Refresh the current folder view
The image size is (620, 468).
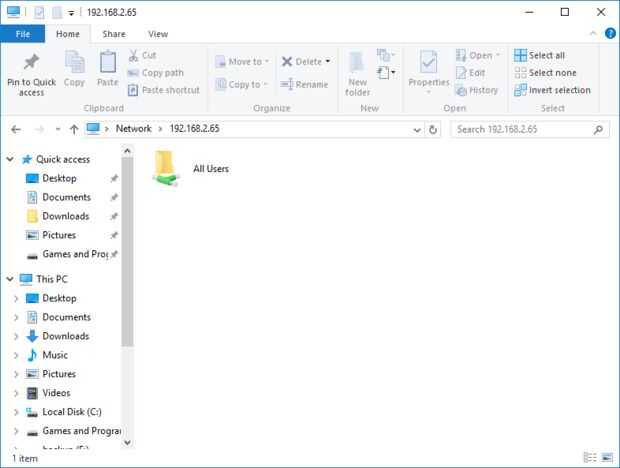pyautogui.click(x=433, y=130)
